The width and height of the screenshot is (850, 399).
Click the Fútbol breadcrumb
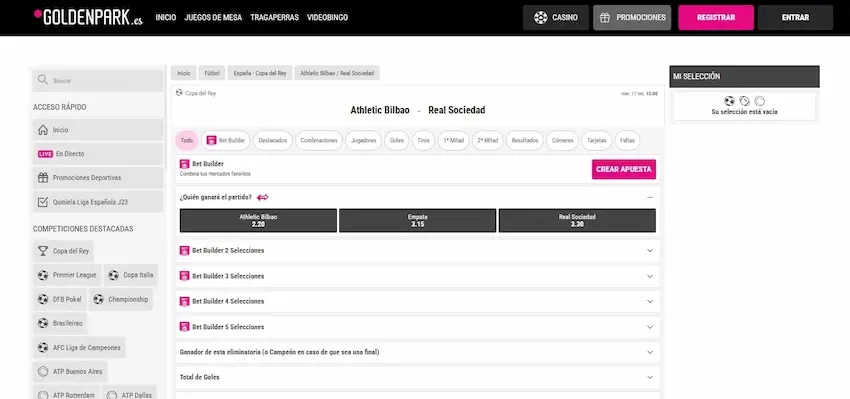(x=212, y=73)
